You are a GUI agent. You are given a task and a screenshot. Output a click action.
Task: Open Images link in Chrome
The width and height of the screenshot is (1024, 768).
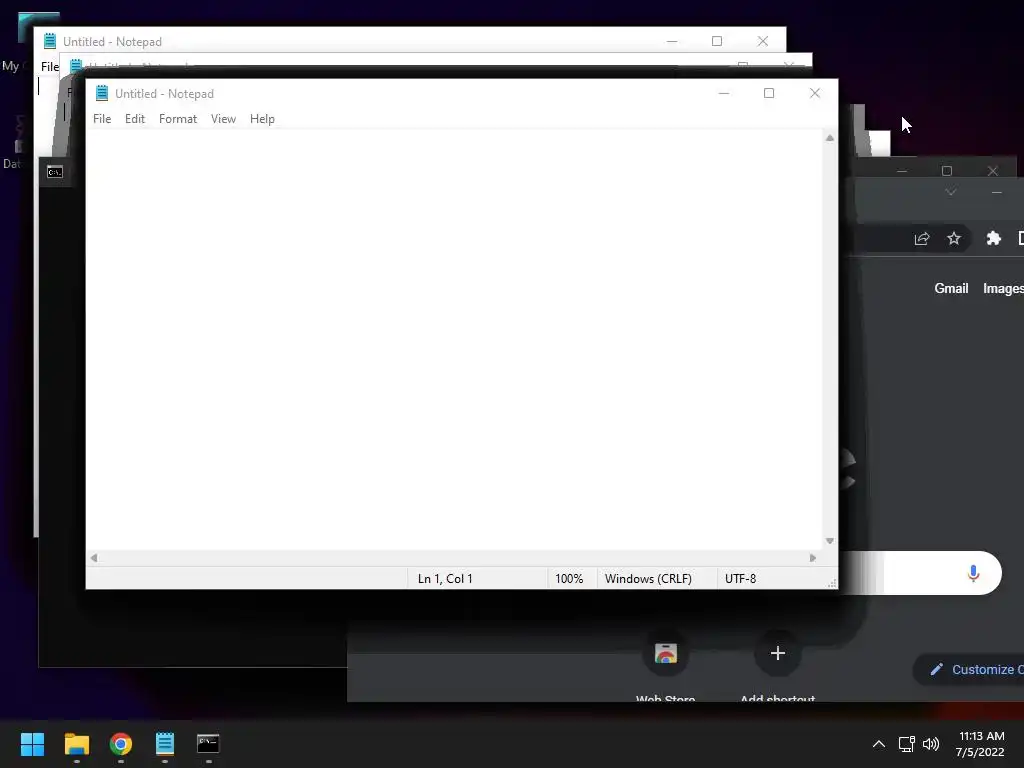click(1003, 289)
